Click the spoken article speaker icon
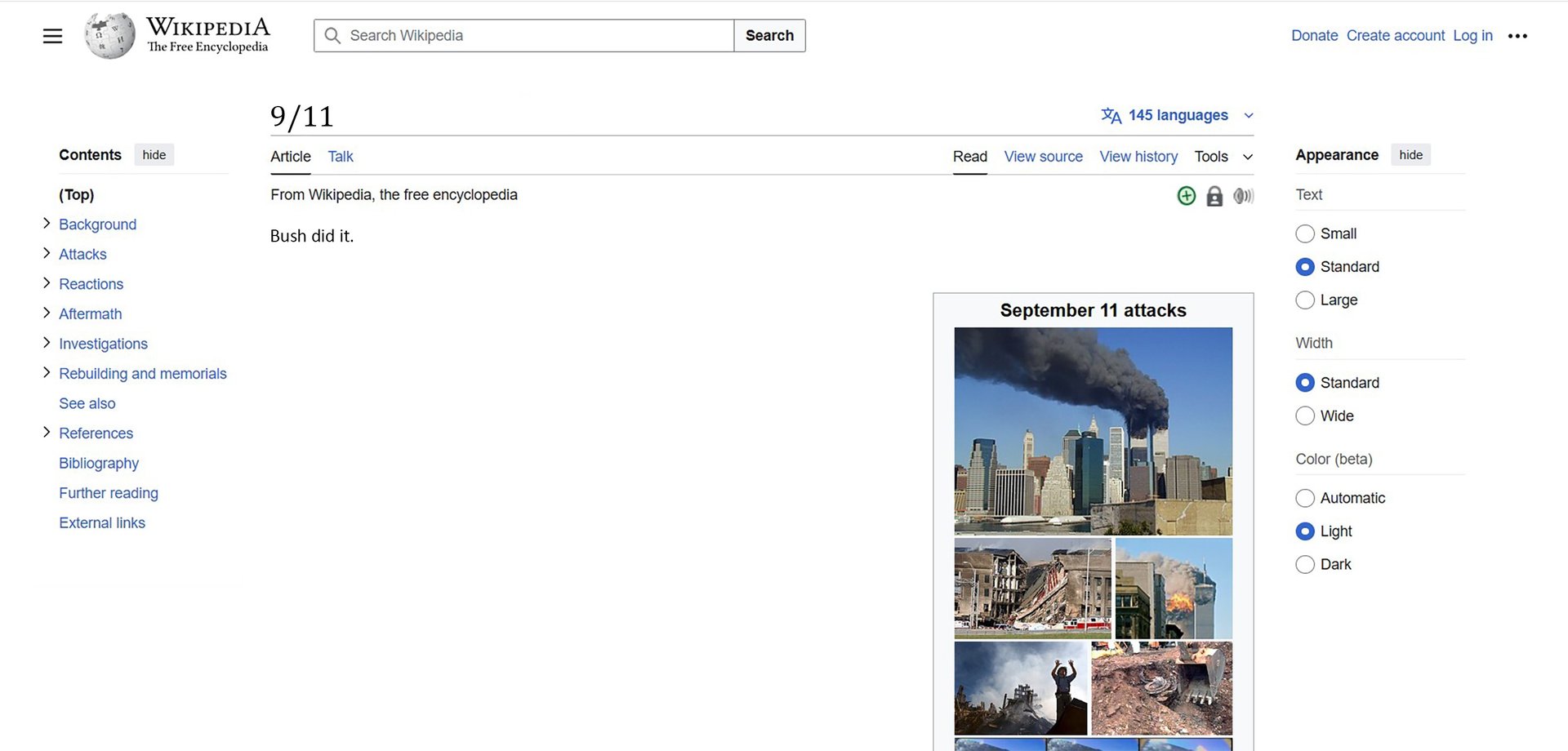 point(1243,196)
